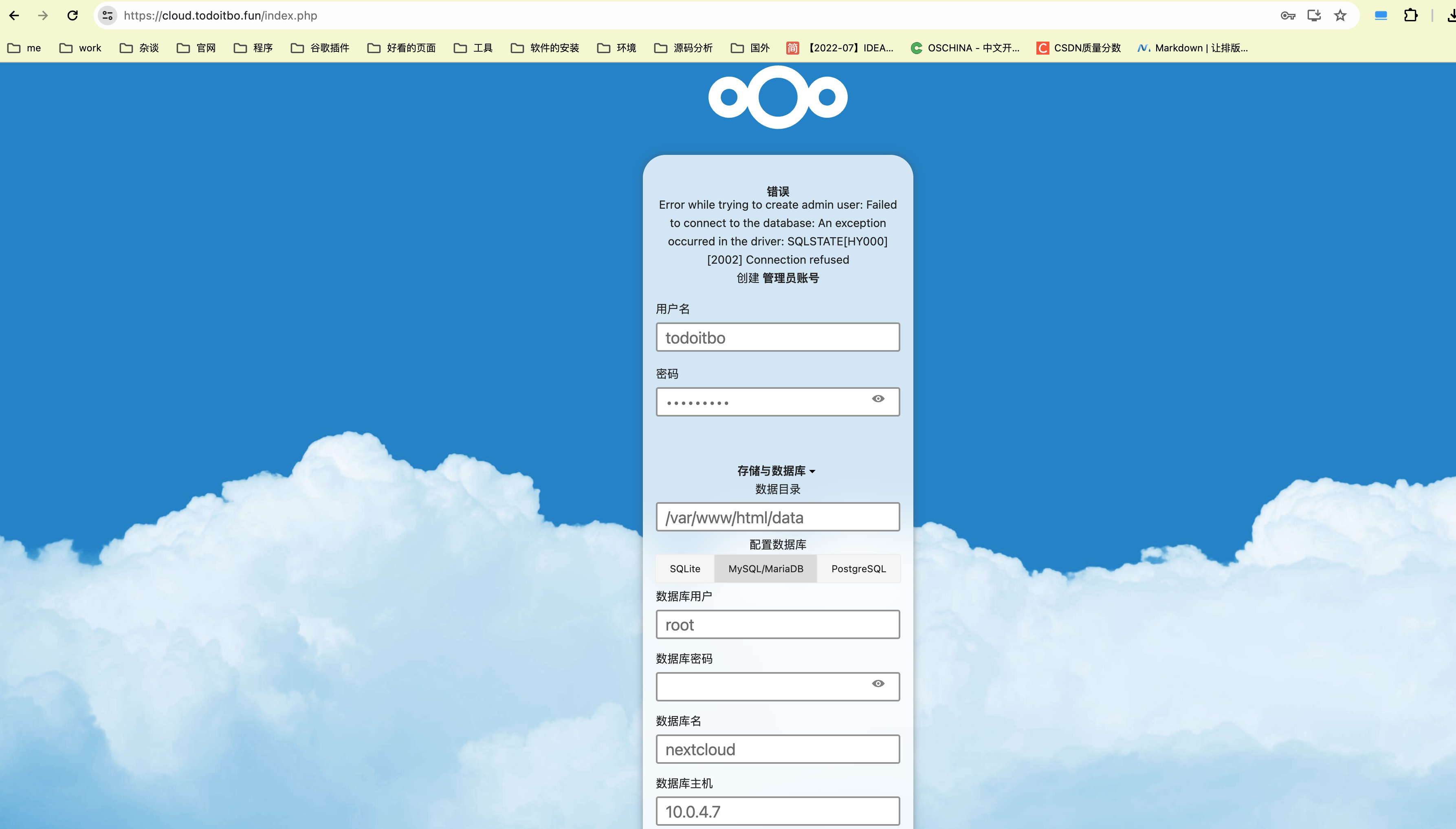
Task: Select the PostgreSQL database option
Action: pos(859,569)
